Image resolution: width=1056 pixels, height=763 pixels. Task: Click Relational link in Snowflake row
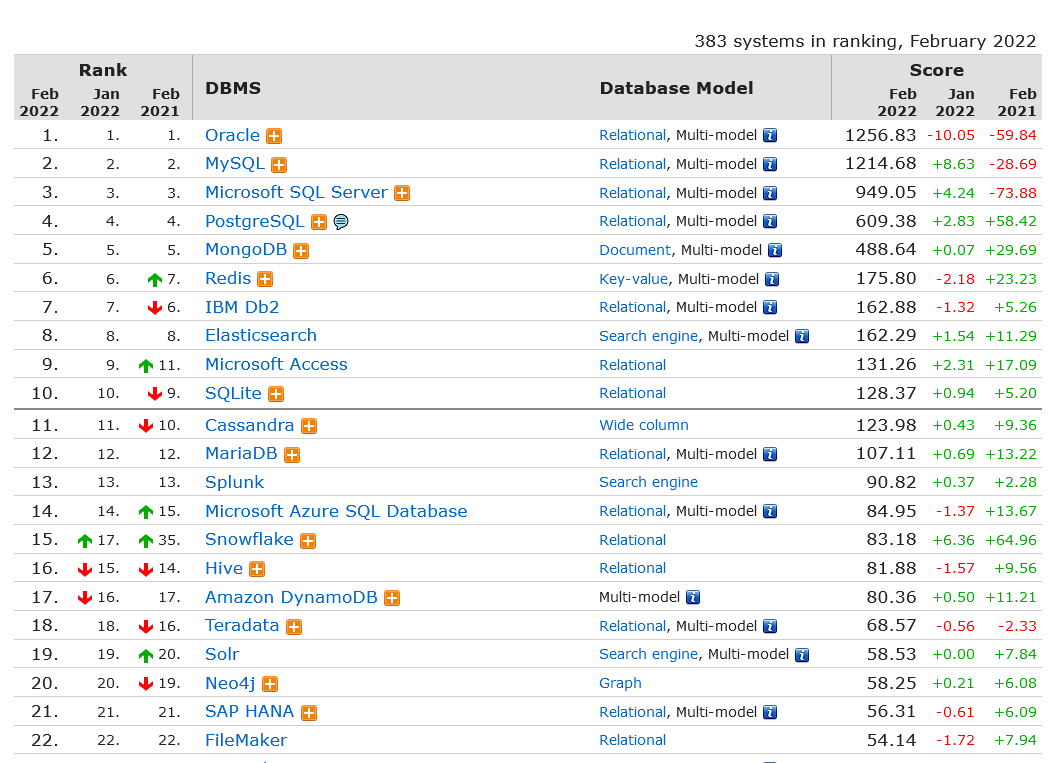pos(632,540)
